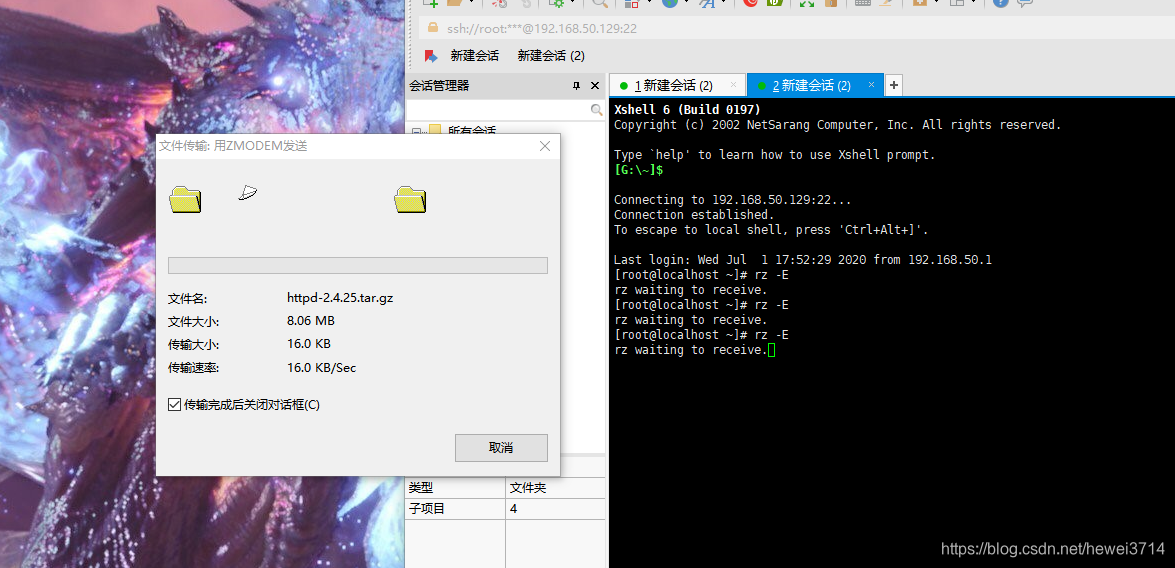Click the keyboard toolbar icon
The width and height of the screenshot is (1175, 568).
(x=863, y=3)
